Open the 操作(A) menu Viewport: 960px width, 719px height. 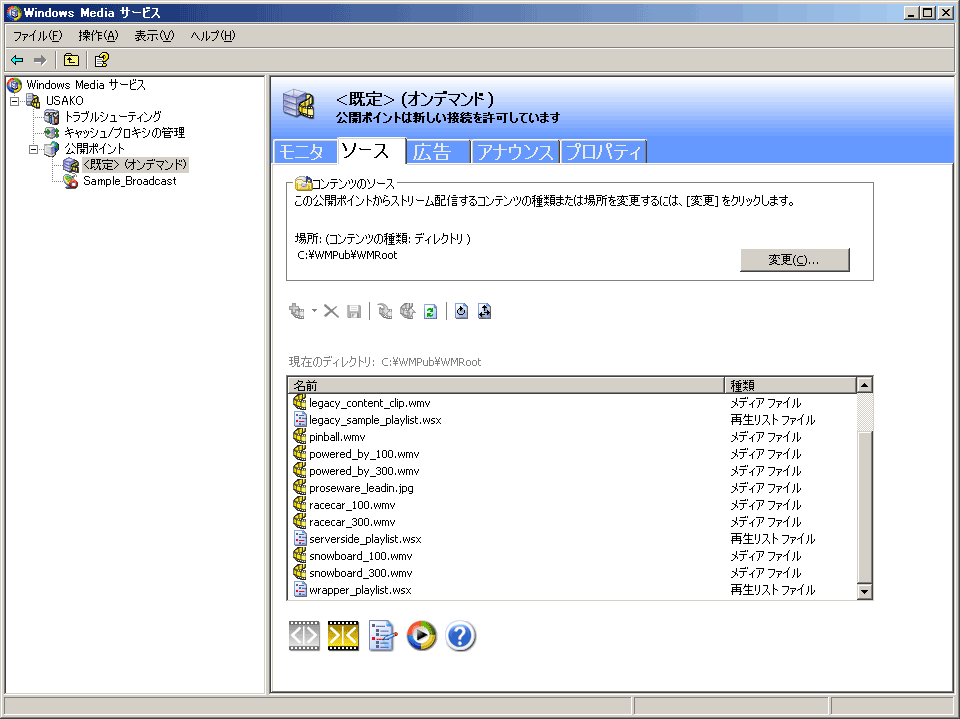pos(98,36)
